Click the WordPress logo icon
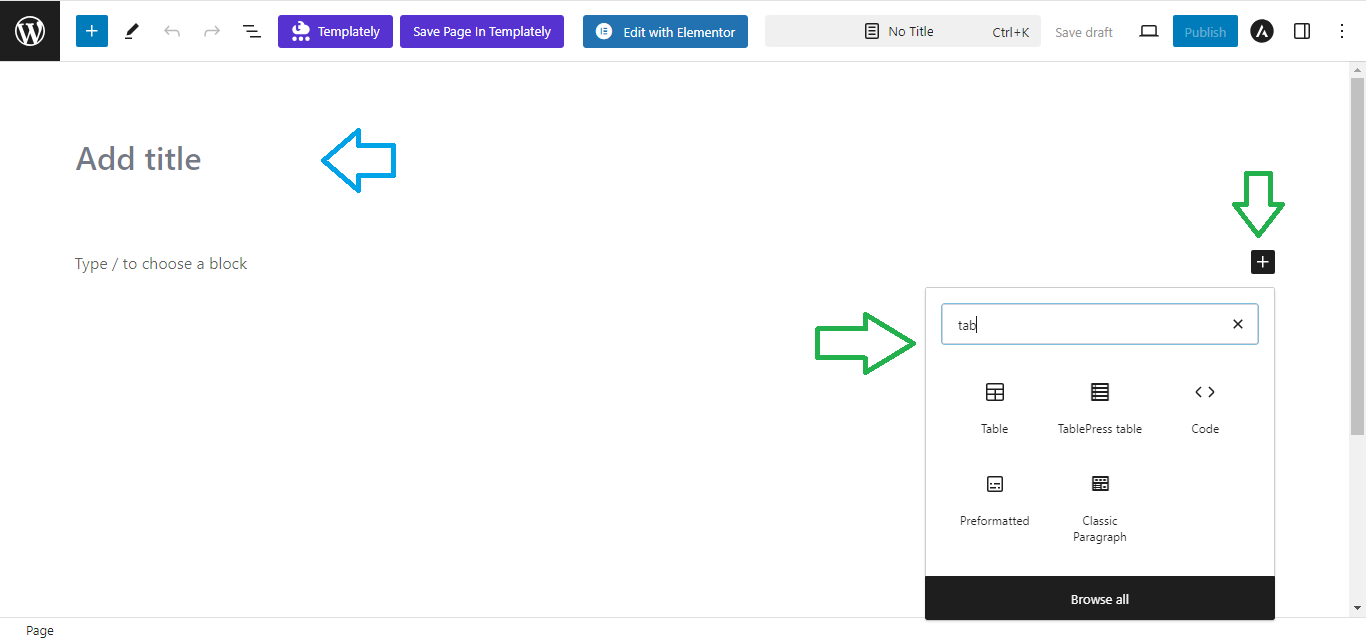1366x640 pixels. click(x=30, y=31)
